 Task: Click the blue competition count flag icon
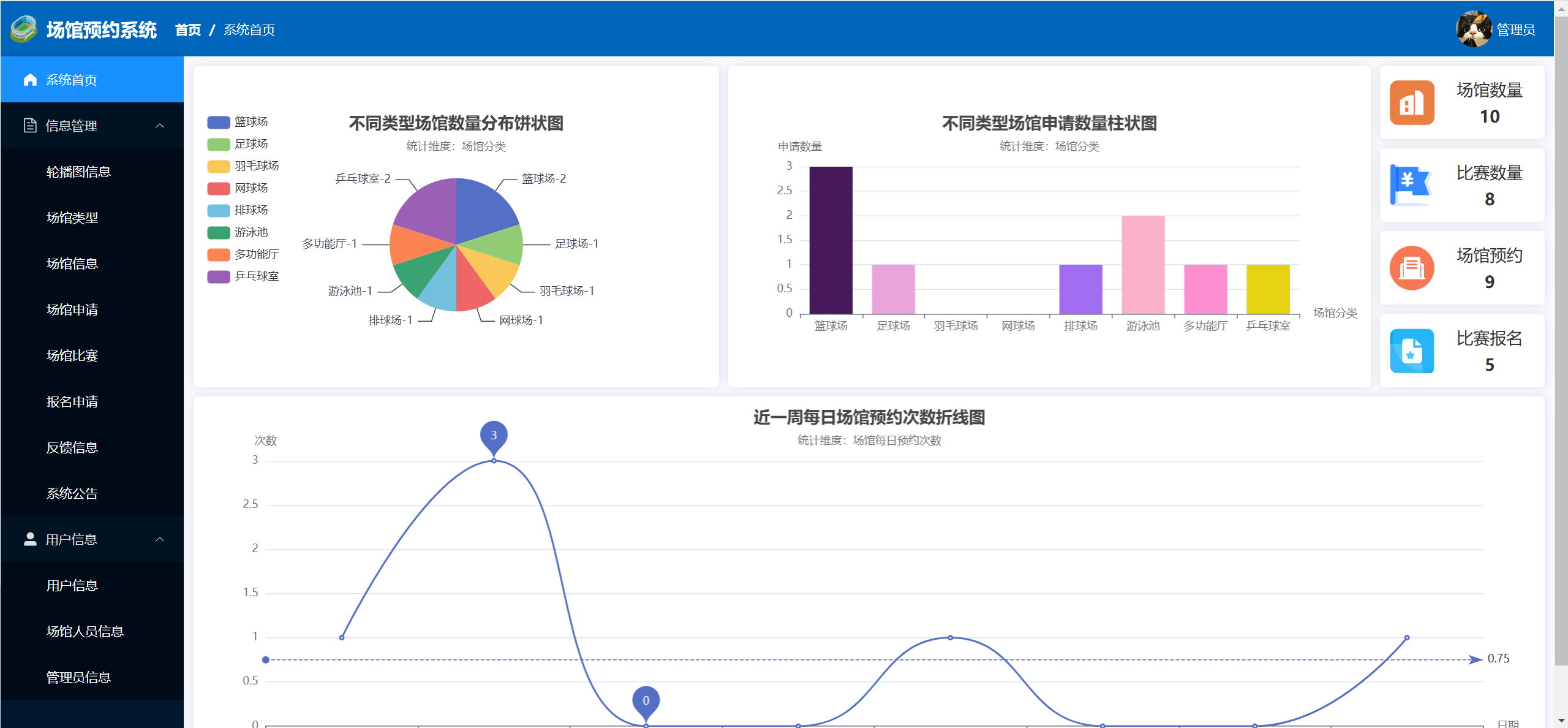click(1411, 185)
